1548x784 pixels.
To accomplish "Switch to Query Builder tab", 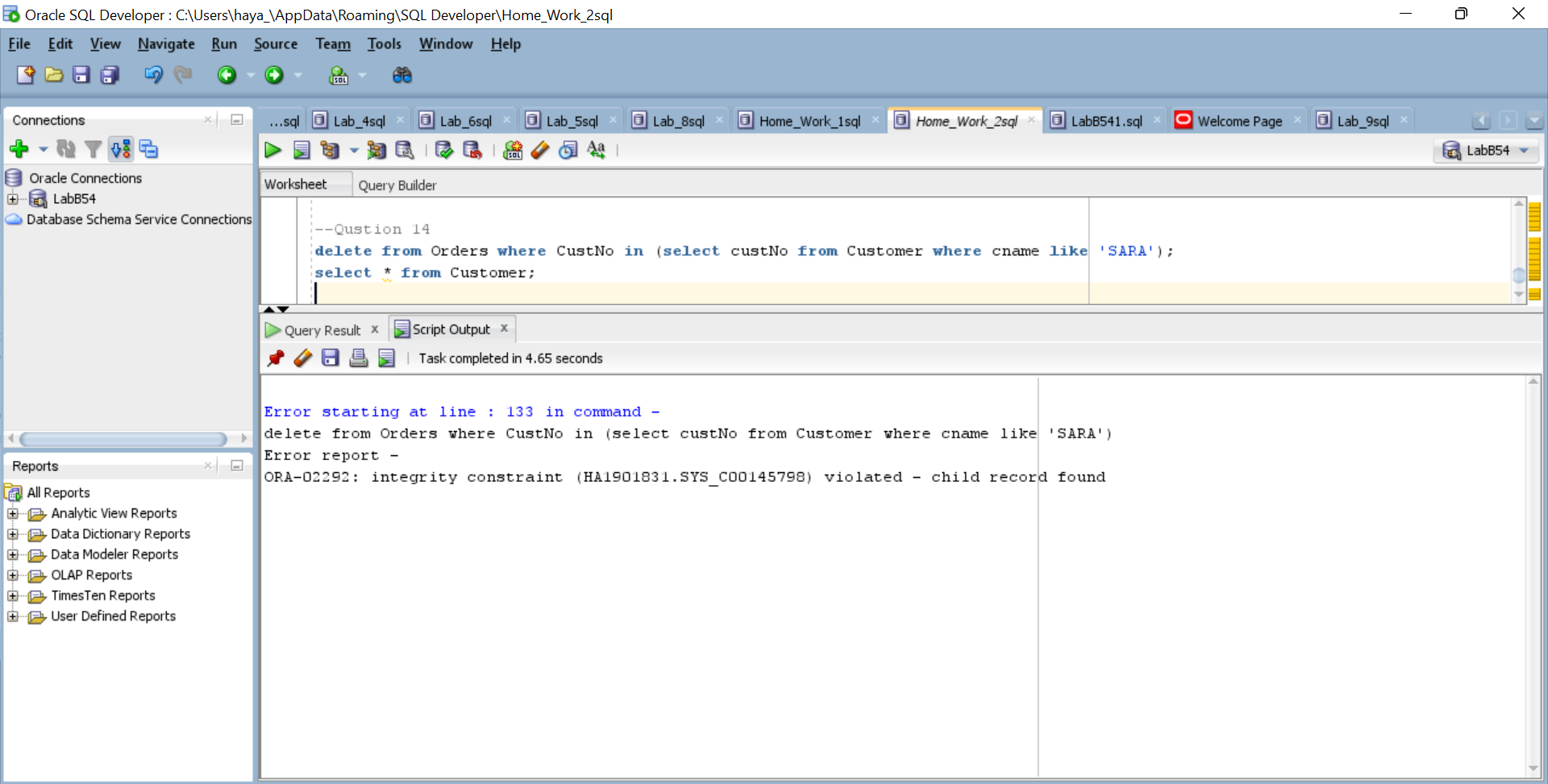I will 397,185.
